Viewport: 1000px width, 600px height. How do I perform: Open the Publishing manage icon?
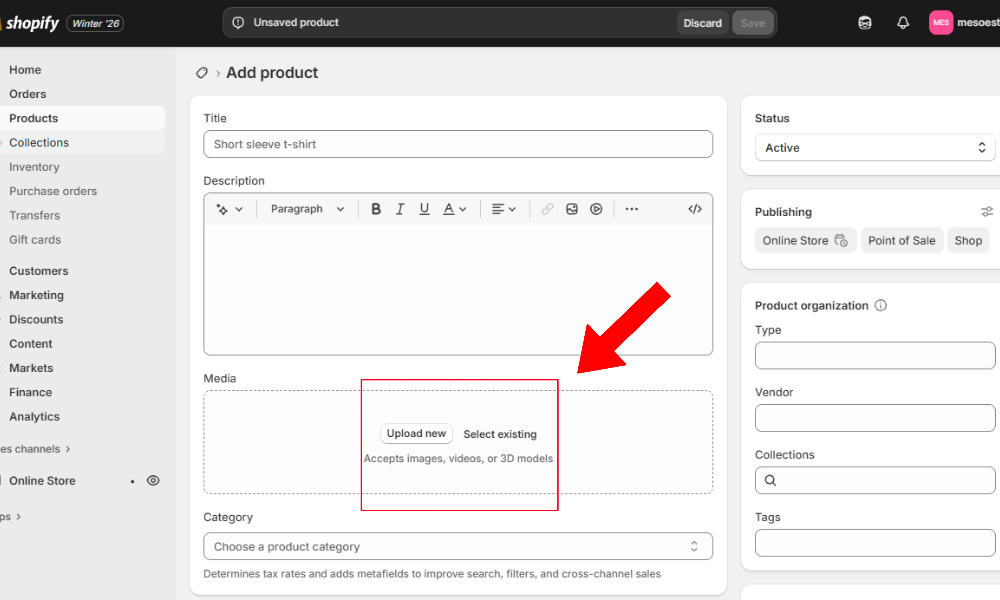coord(986,211)
